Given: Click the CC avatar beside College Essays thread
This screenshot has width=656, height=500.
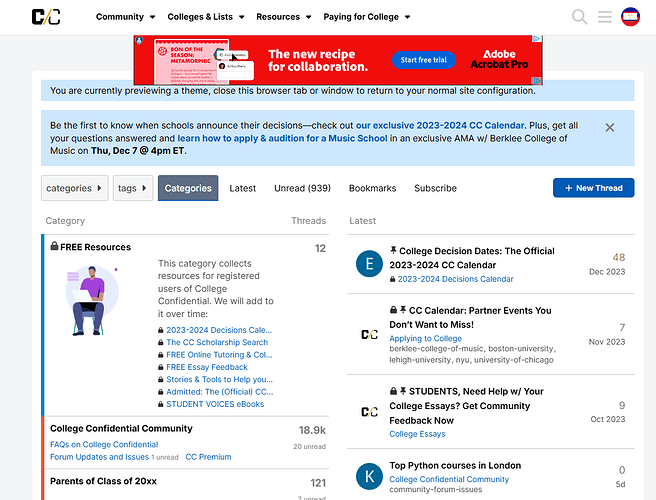Looking at the screenshot, I should (369, 412).
